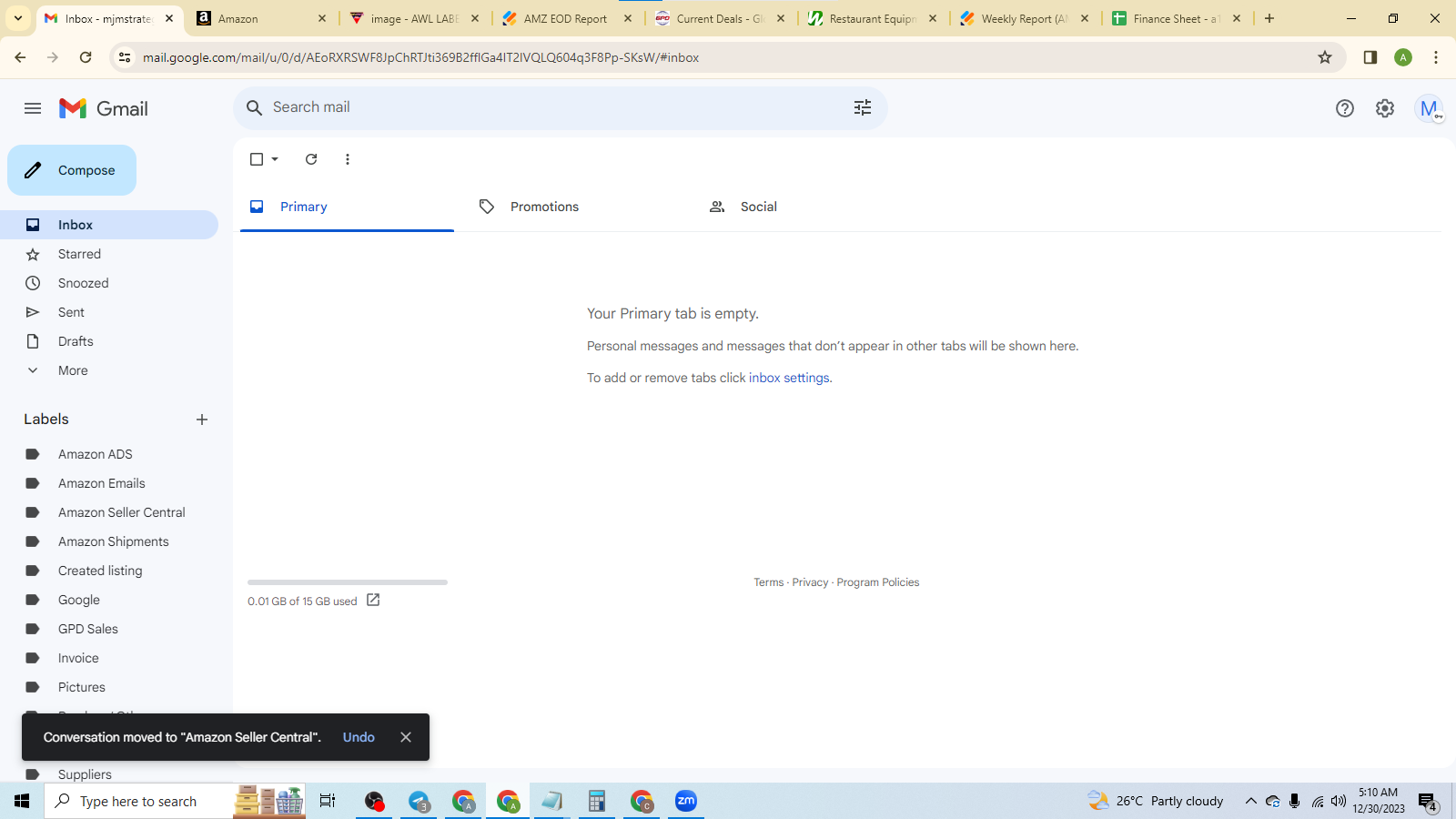Open the Google account avatar
The width and height of the screenshot is (1456, 819).
1429,108
